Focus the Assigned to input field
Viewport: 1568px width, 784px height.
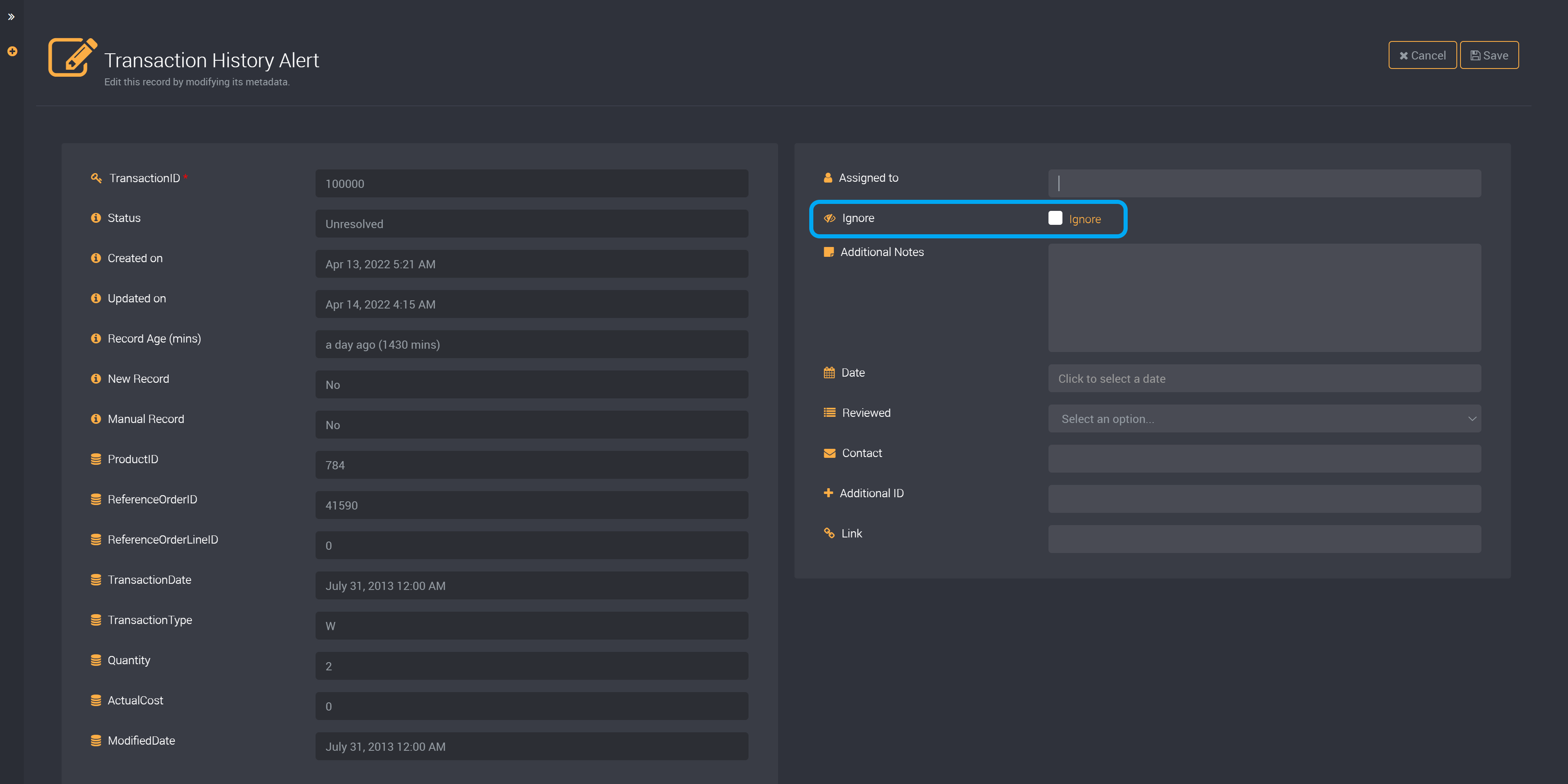pyautogui.click(x=1264, y=183)
